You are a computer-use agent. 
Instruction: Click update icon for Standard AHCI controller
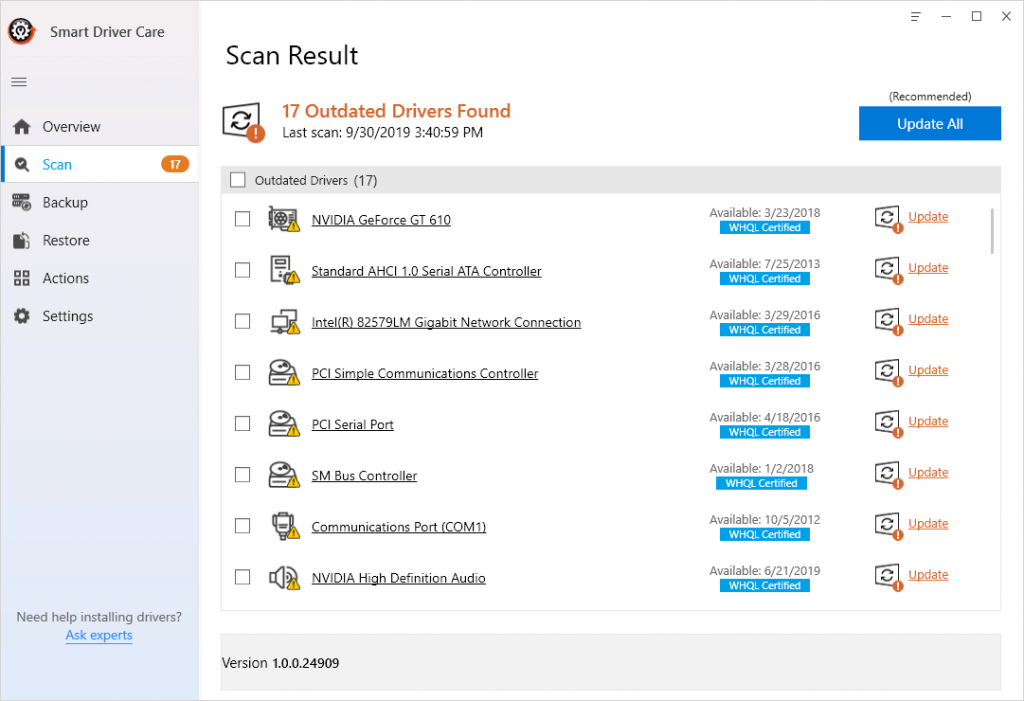coord(888,270)
